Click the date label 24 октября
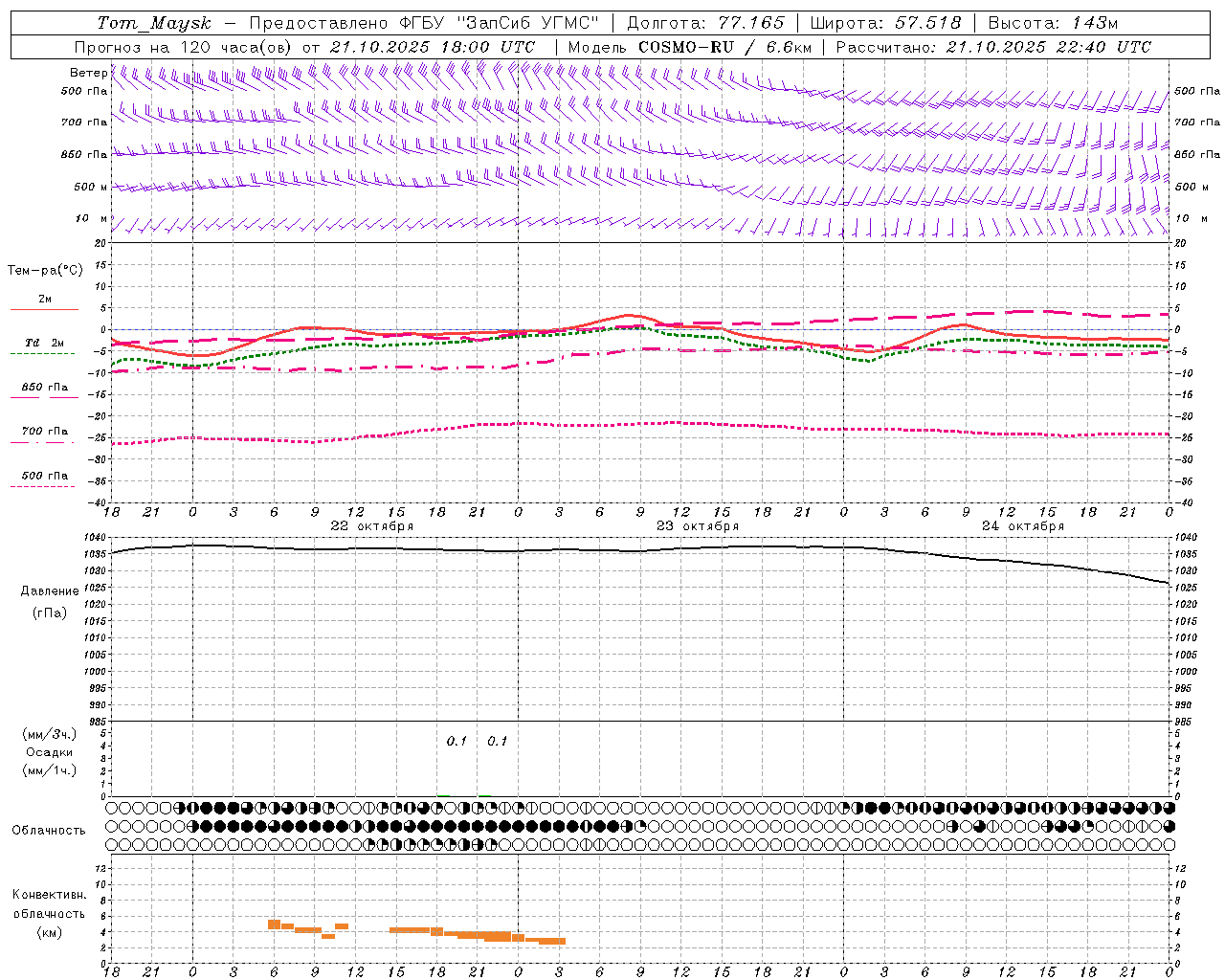This screenshot has height=980, width=1225. 1022,526
